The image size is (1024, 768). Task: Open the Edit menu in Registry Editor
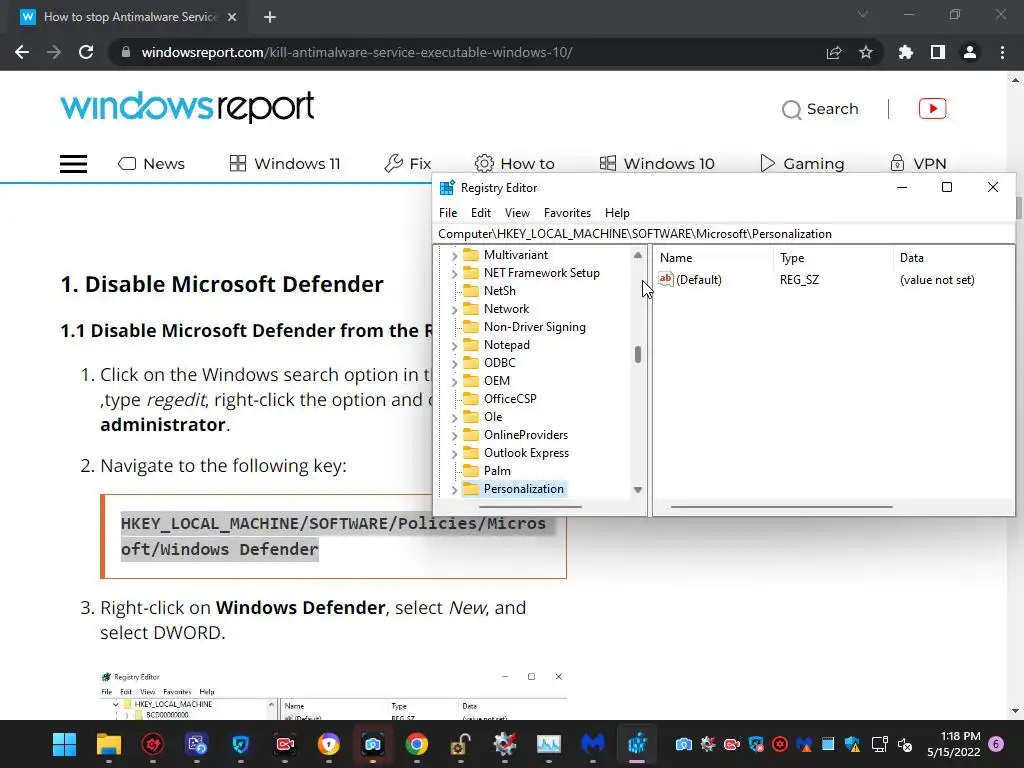point(481,213)
